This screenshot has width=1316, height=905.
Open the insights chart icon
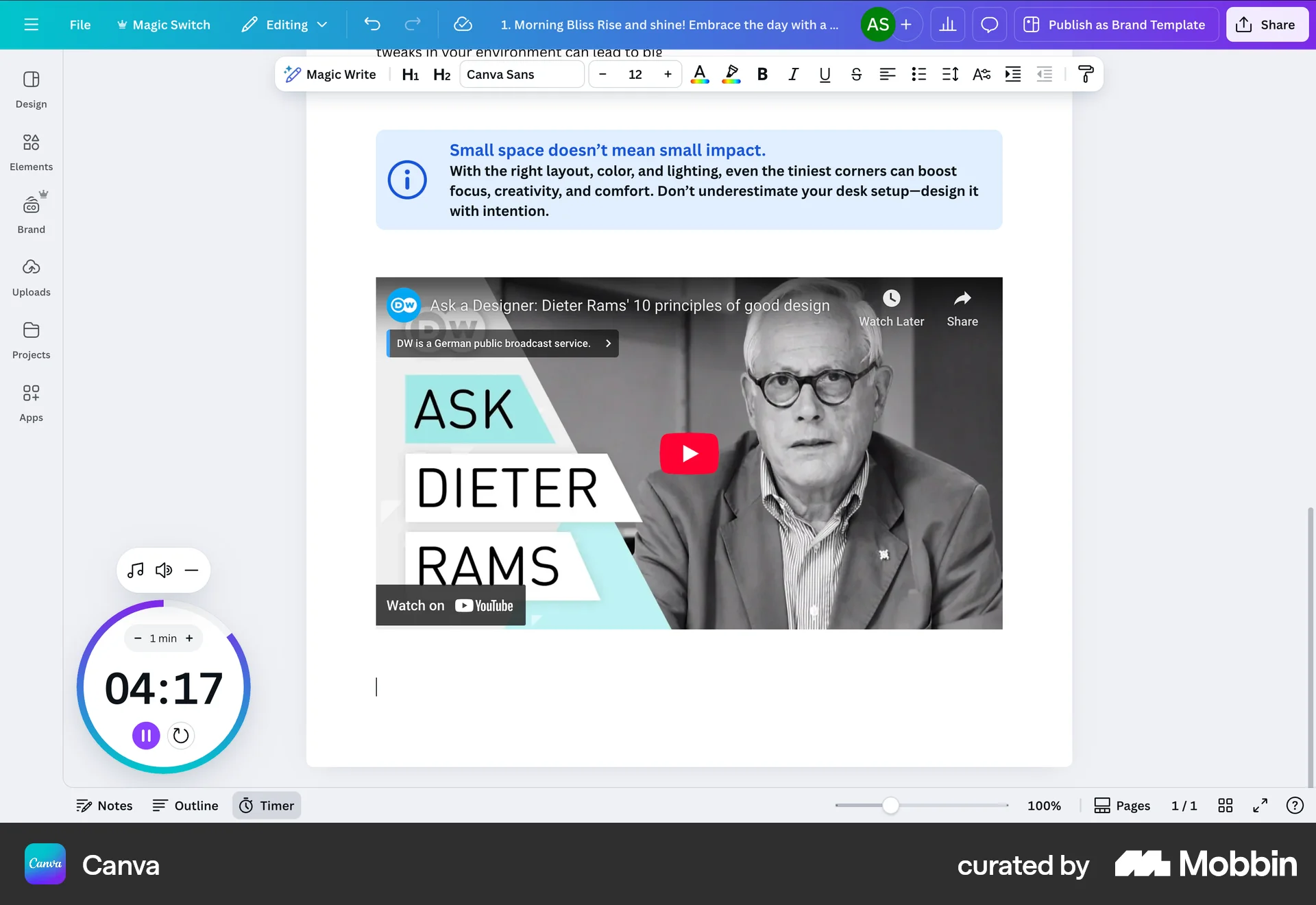coord(947,24)
